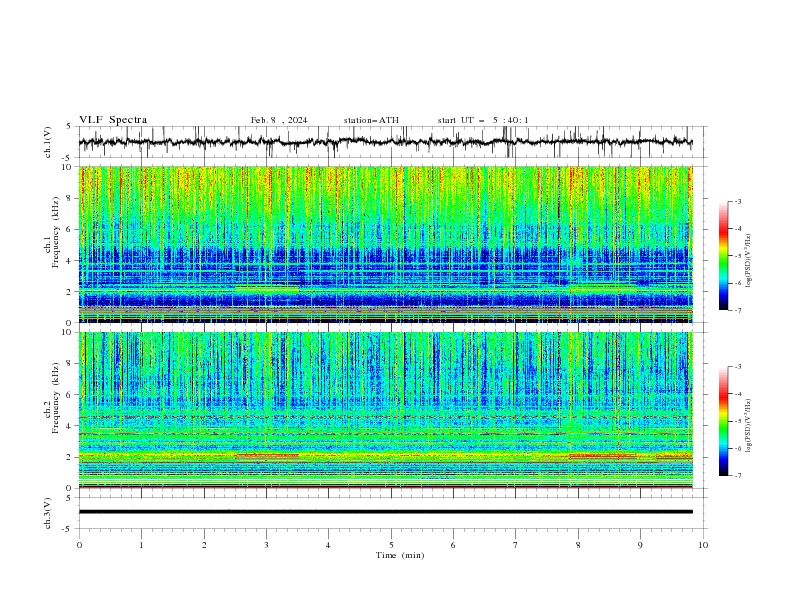Click the "-7" tick on upper color bar
The height and width of the screenshot is (612, 792).
point(738,310)
